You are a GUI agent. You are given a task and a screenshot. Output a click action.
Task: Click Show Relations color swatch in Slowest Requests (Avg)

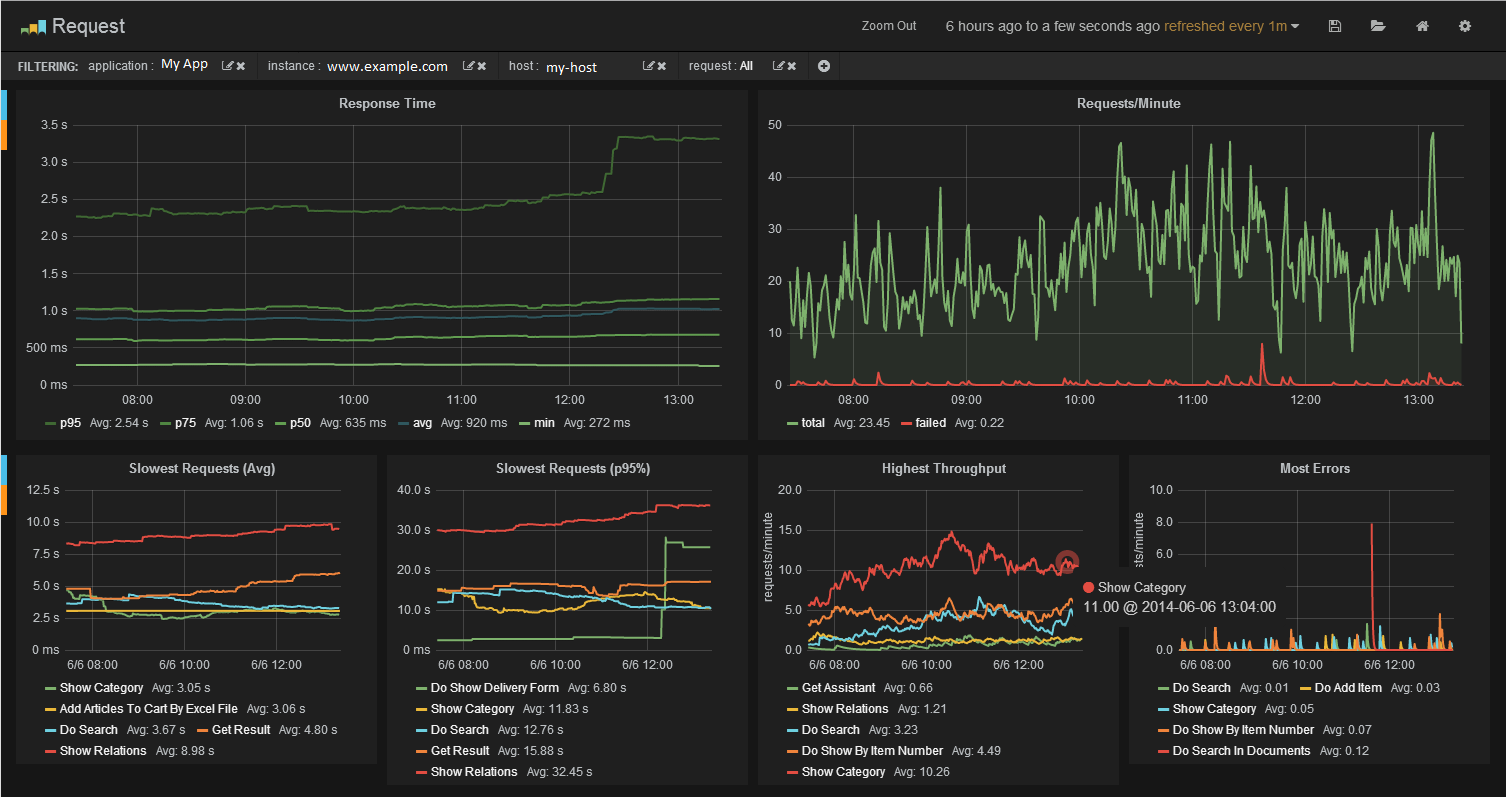[x=50, y=752]
